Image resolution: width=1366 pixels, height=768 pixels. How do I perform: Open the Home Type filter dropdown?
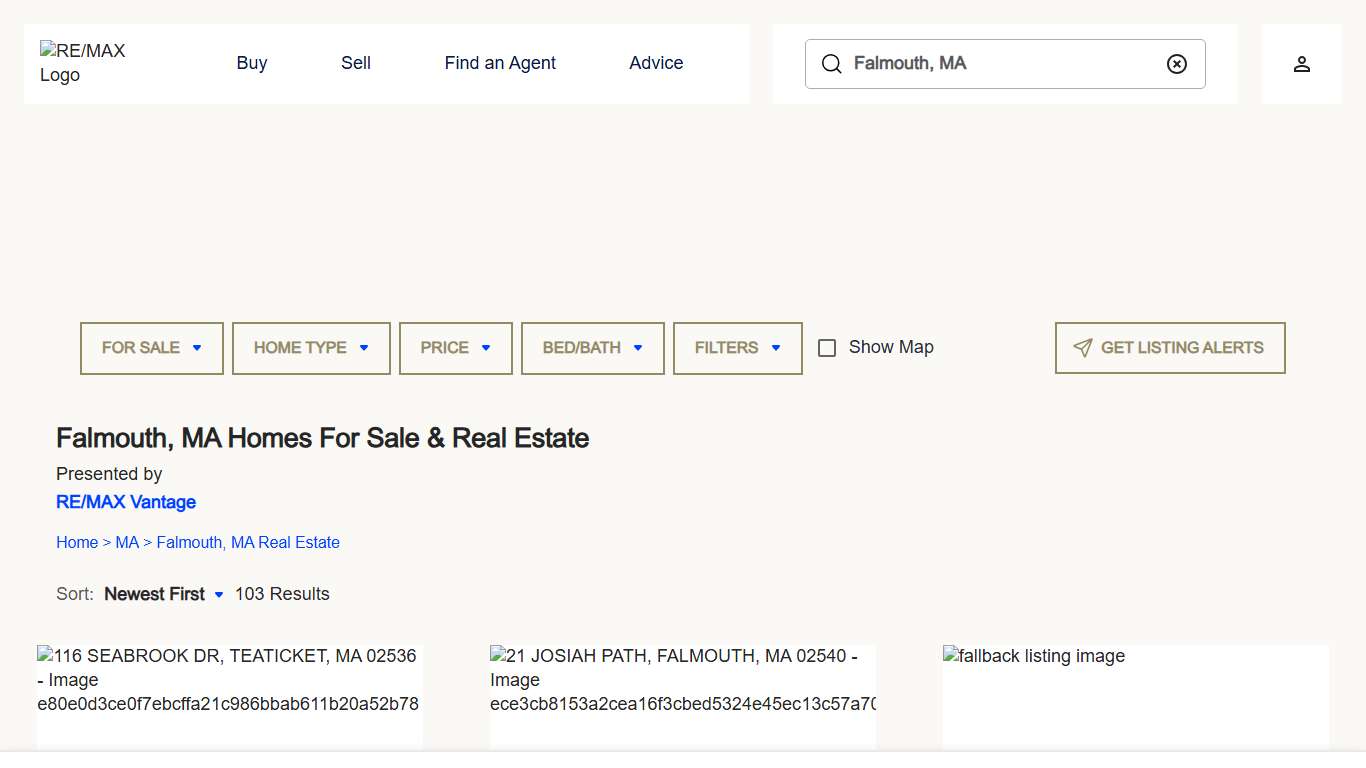311,348
